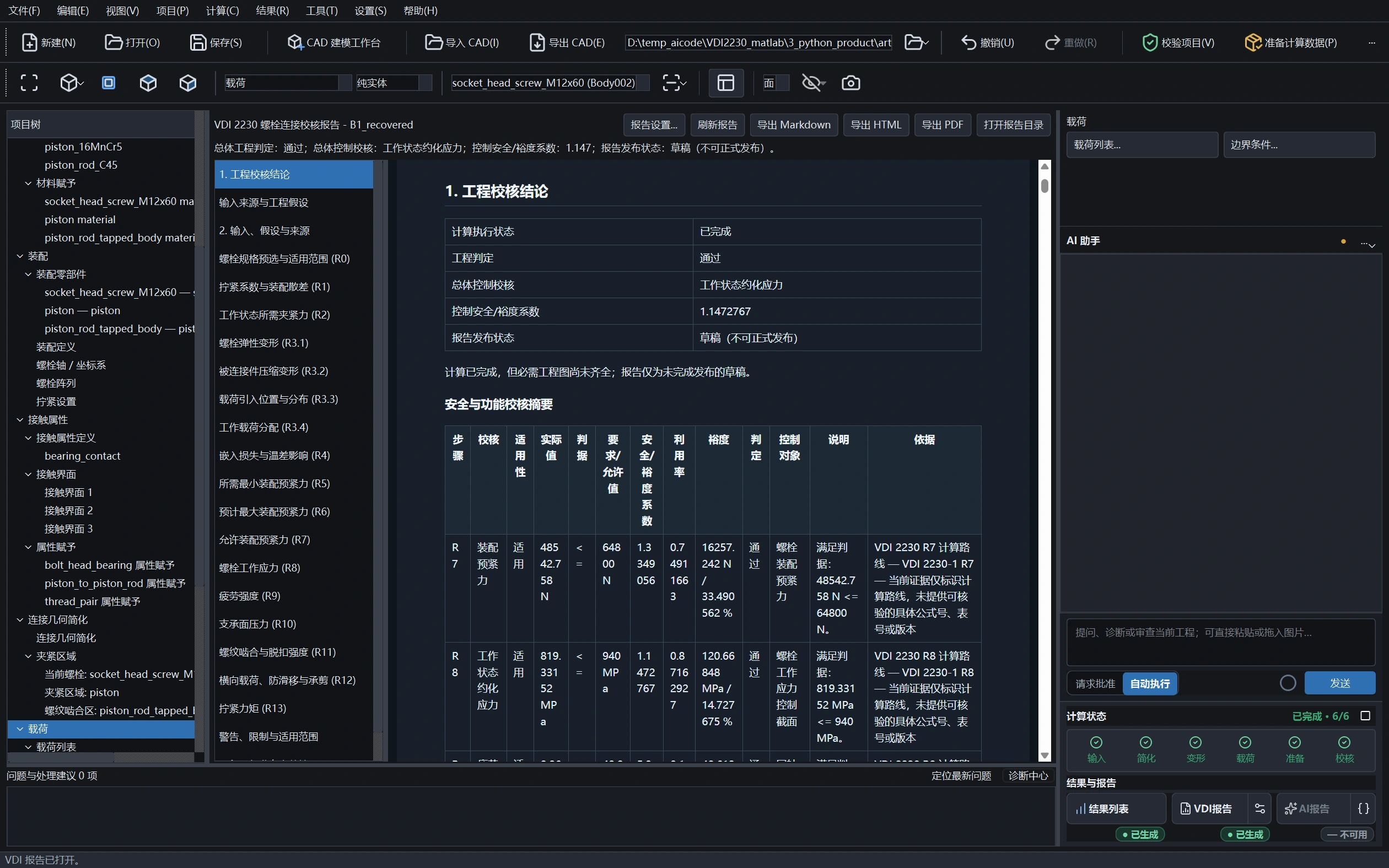Click the curly braces JSON icon

click(x=1364, y=808)
